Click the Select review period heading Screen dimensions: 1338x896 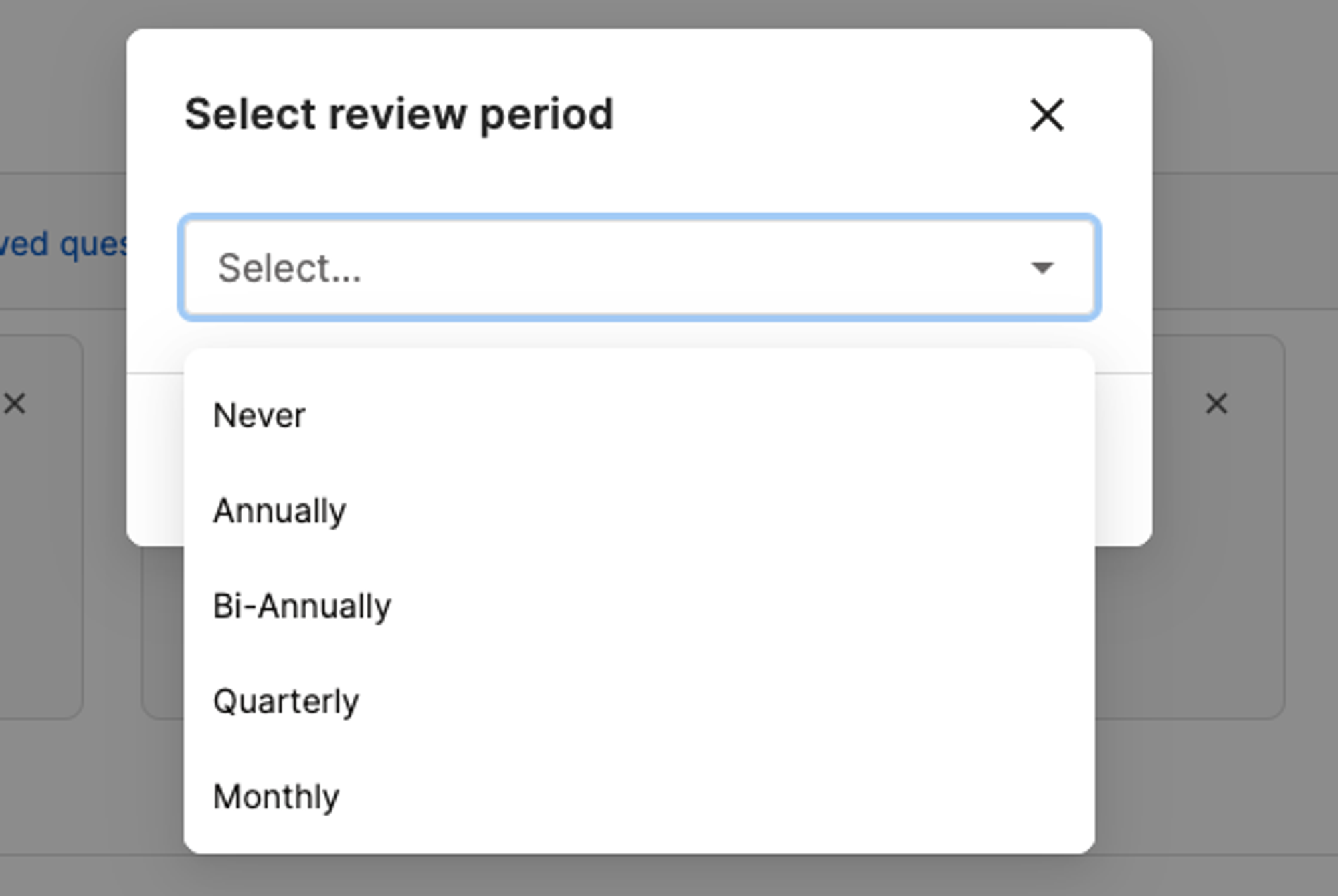coord(399,114)
